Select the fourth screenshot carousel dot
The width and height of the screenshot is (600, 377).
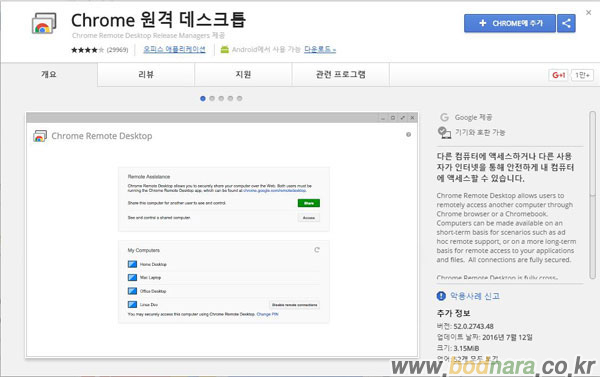coord(230,98)
